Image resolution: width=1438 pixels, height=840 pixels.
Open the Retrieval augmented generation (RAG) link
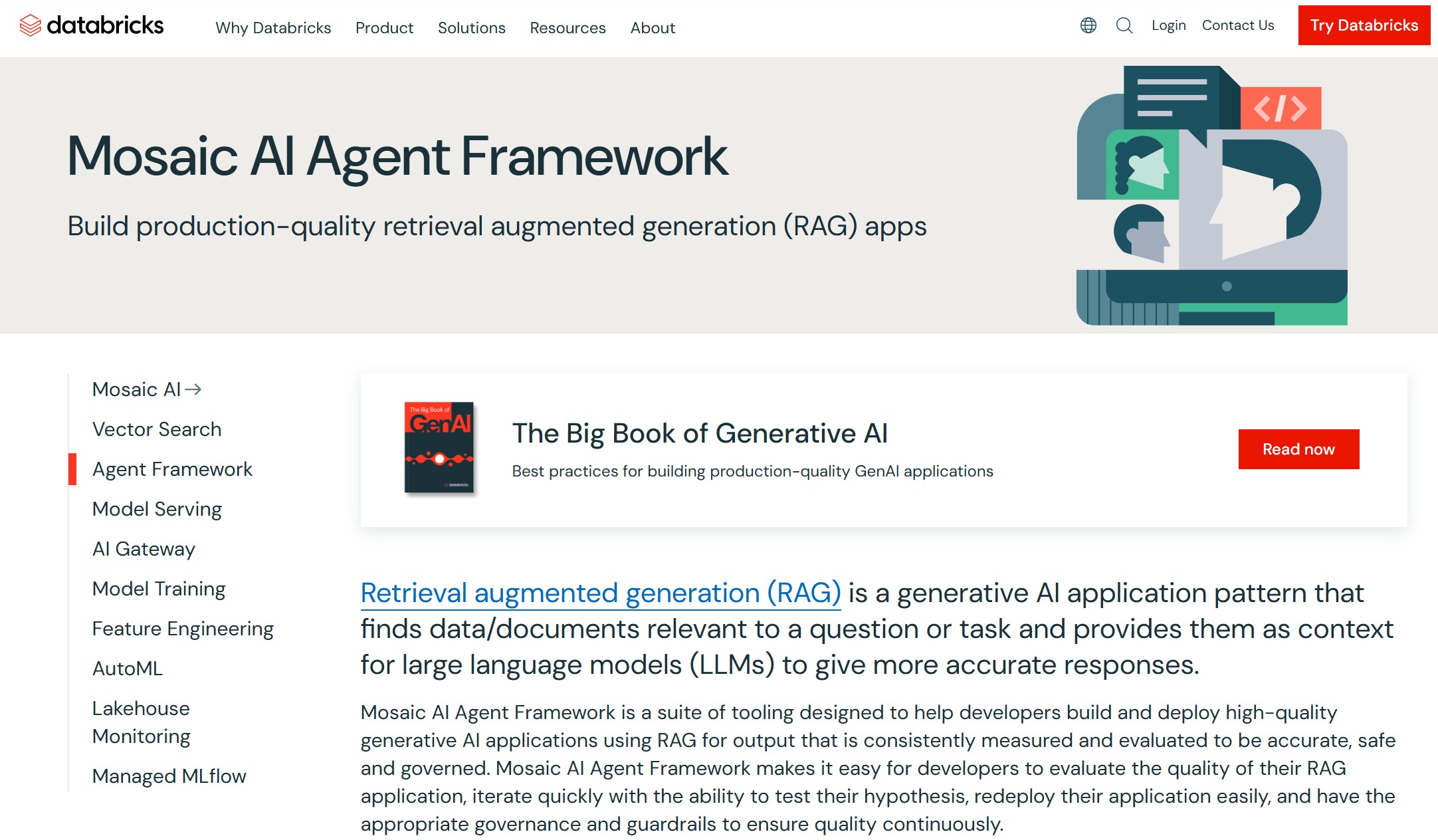(601, 593)
